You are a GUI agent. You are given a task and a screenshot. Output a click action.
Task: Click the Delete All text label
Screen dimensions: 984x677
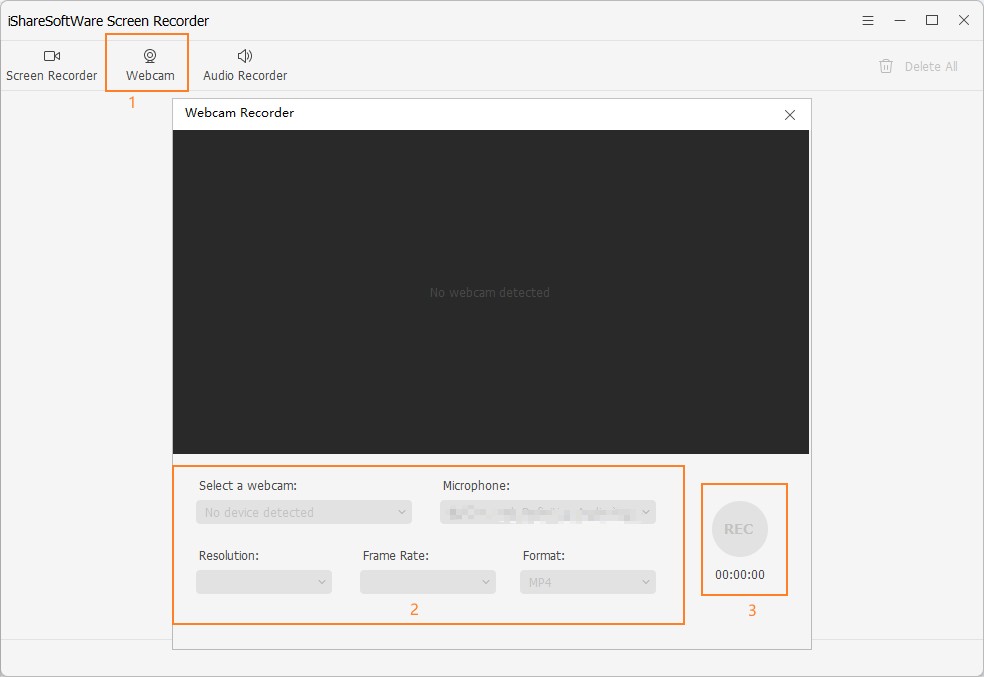tap(931, 67)
